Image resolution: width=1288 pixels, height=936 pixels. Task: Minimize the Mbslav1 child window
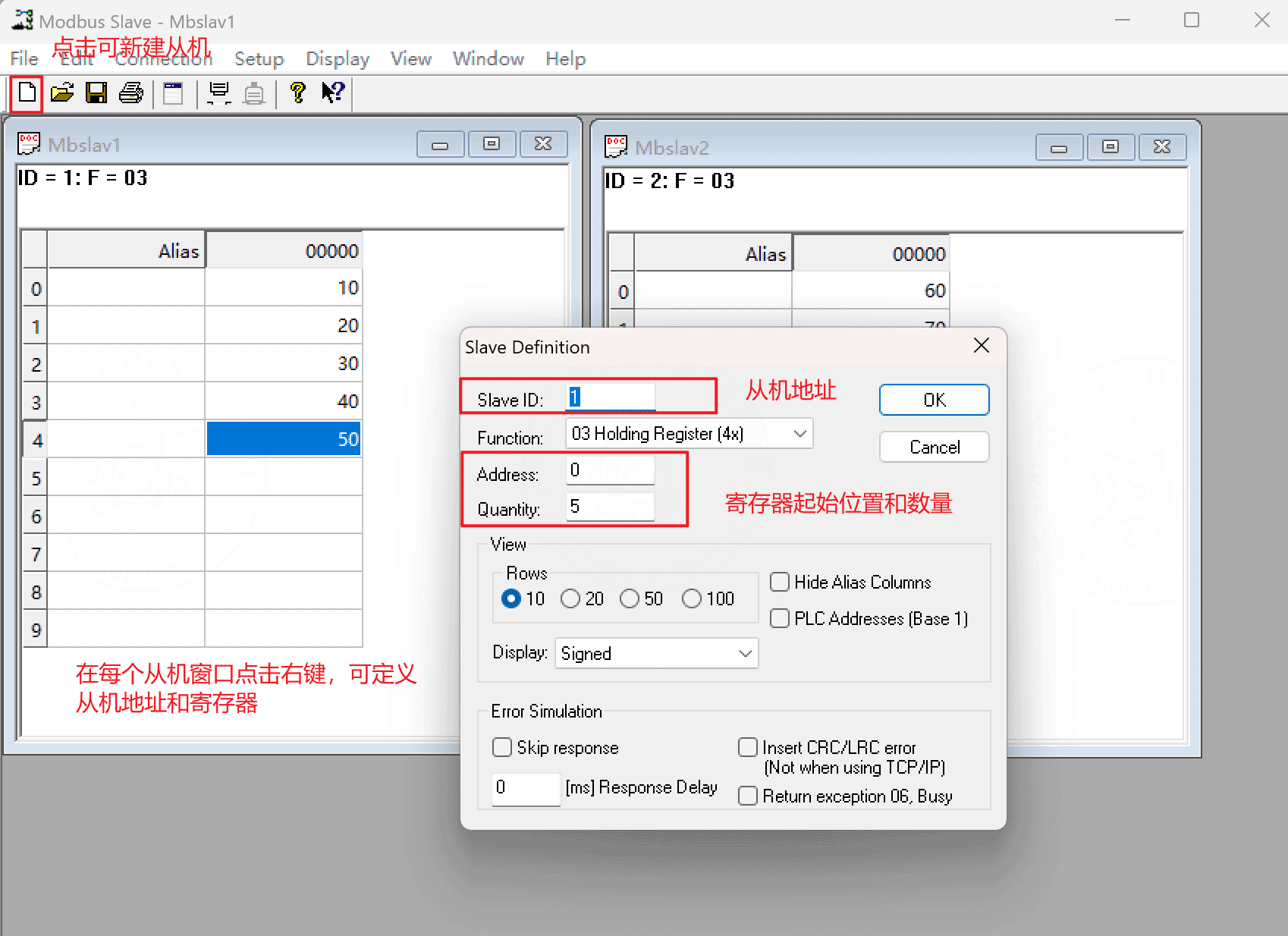coord(440,144)
